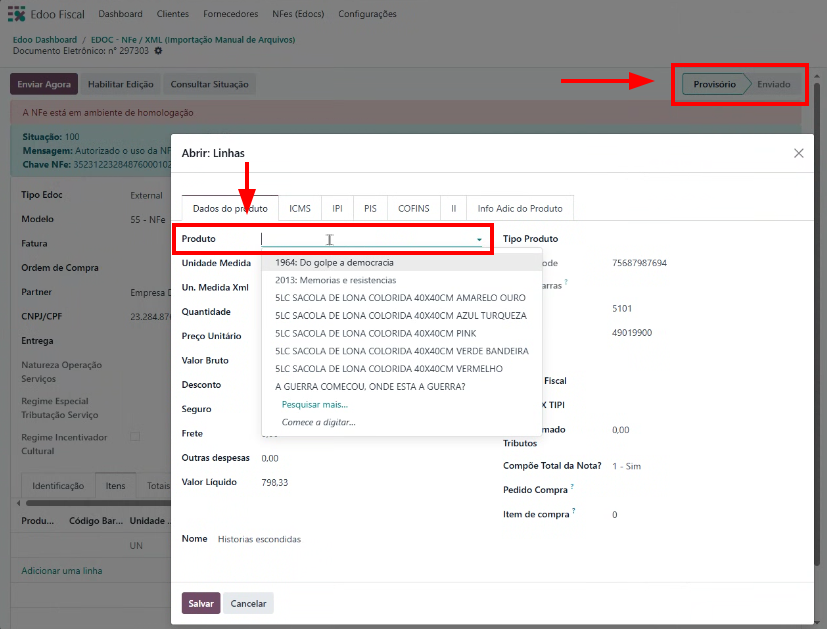Click the Cancelar button
Viewport: 827px width, 629px height.
[248, 603]
